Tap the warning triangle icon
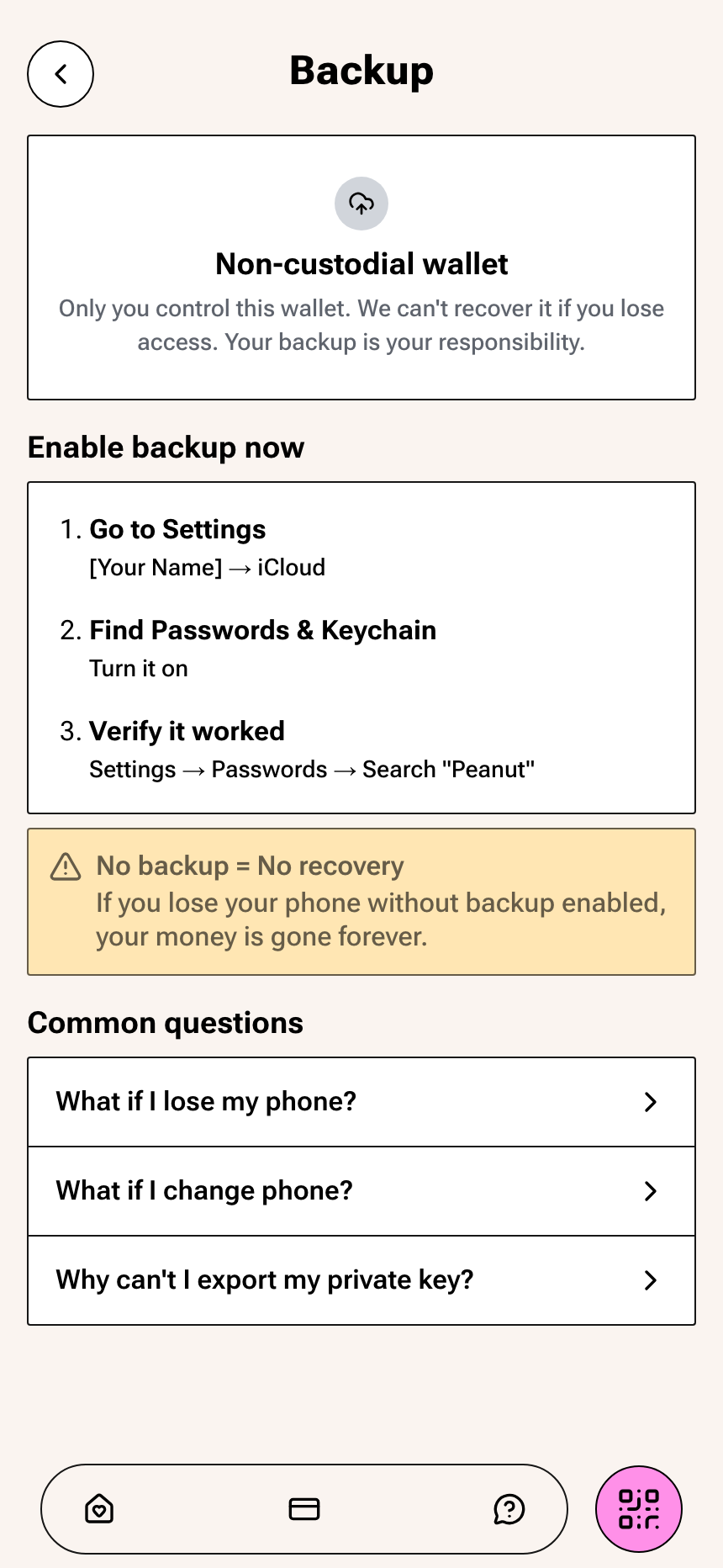The image size is (723, 1568). [x=66, y=866]
